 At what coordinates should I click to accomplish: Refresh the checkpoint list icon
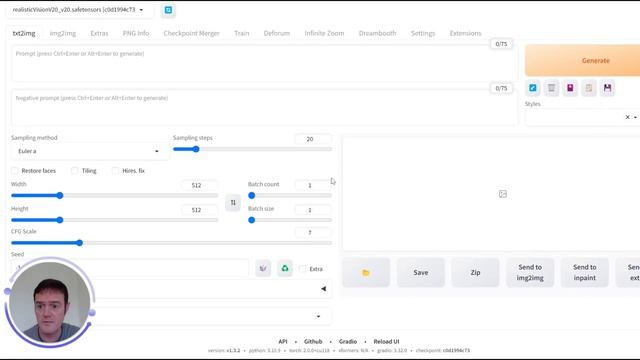(168, 10)
